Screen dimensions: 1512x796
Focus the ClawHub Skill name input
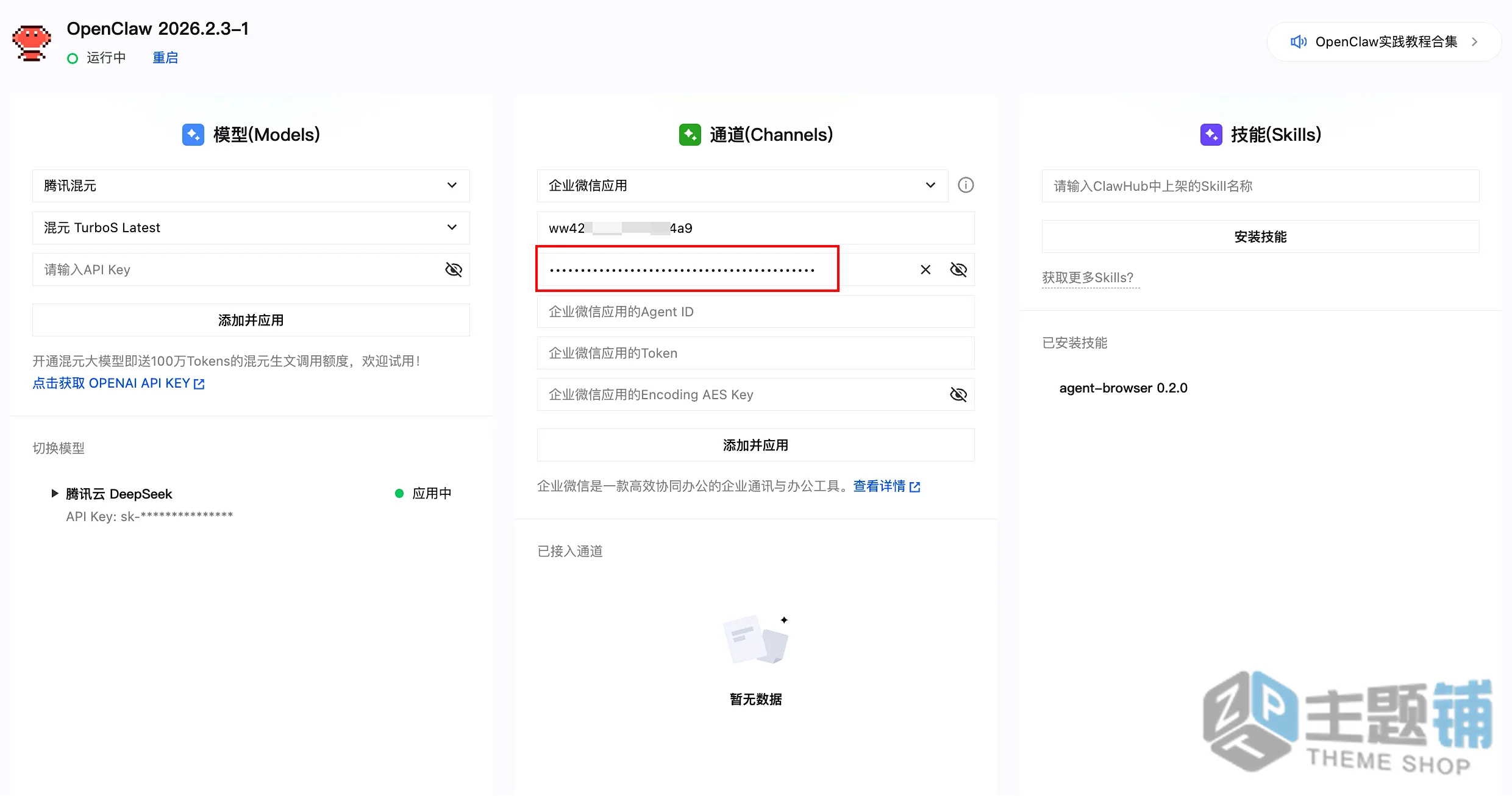click(1261, 186)
